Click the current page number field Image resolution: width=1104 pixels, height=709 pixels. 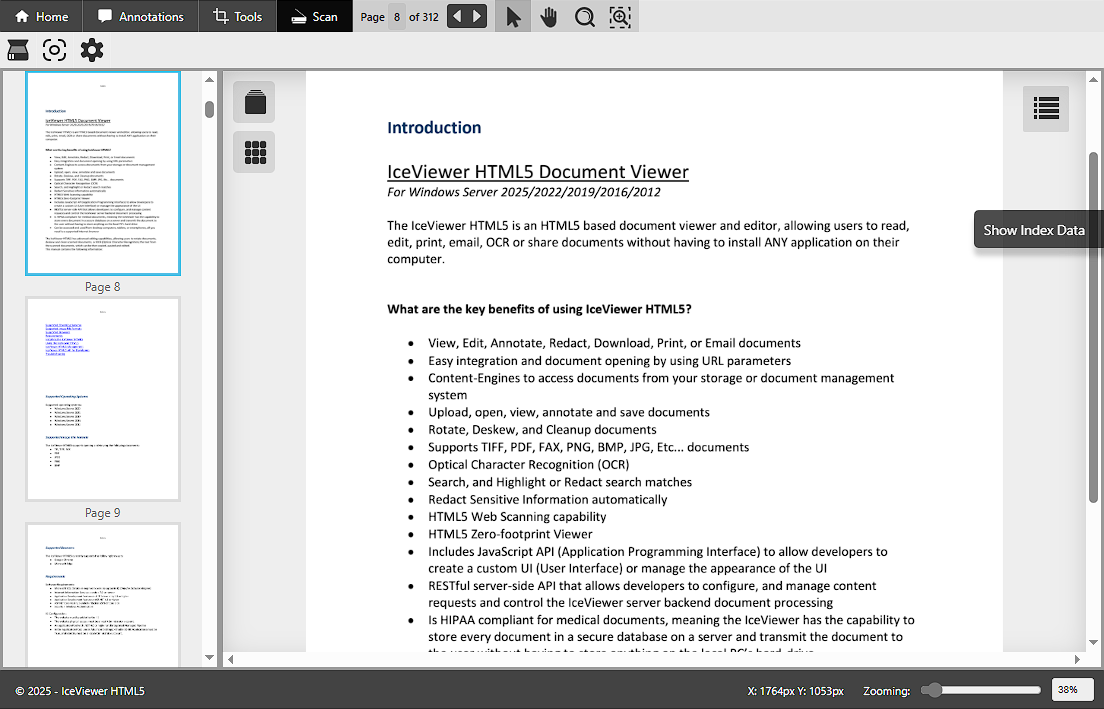point(397,17)
